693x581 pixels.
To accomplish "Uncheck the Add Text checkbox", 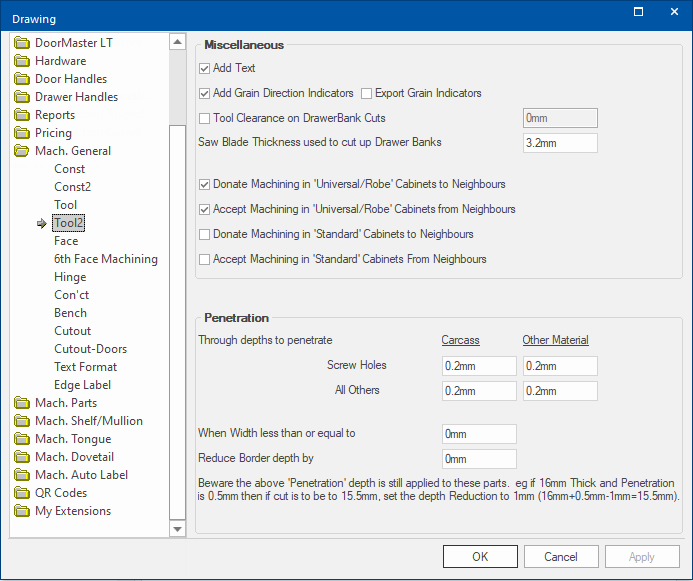I will (205, 69).
